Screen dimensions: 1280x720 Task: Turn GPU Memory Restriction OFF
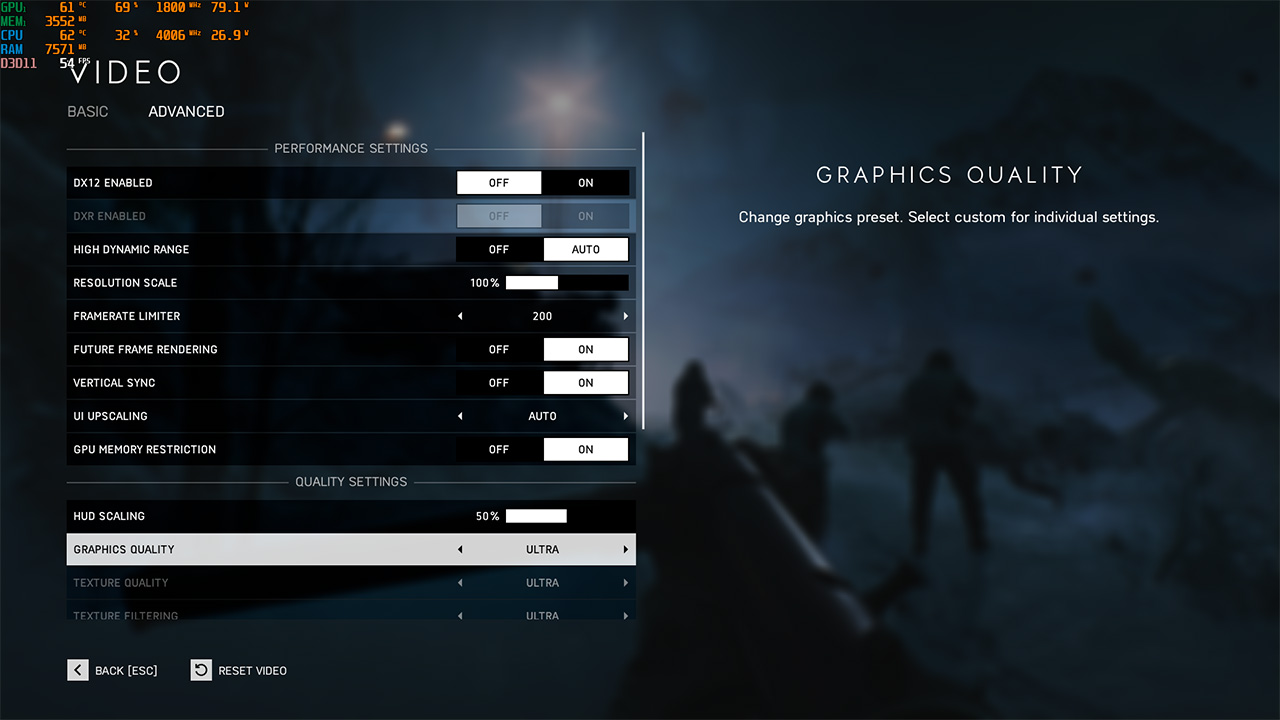pos(499,449)
